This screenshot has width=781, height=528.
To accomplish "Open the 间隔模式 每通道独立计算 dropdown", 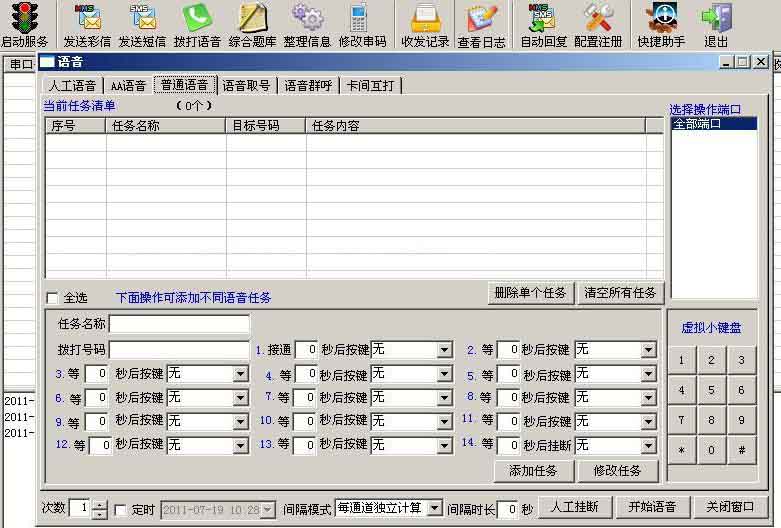I will tap(434, 508).
